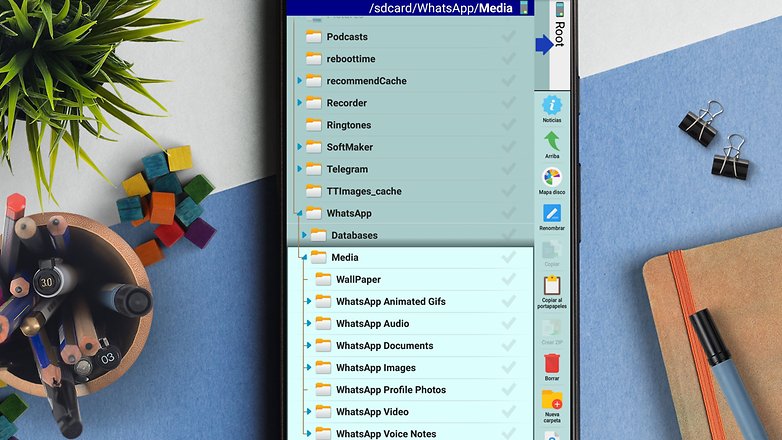Expand the SoftMaker folder arrow

pyautogui.click(x=300, y=147)
